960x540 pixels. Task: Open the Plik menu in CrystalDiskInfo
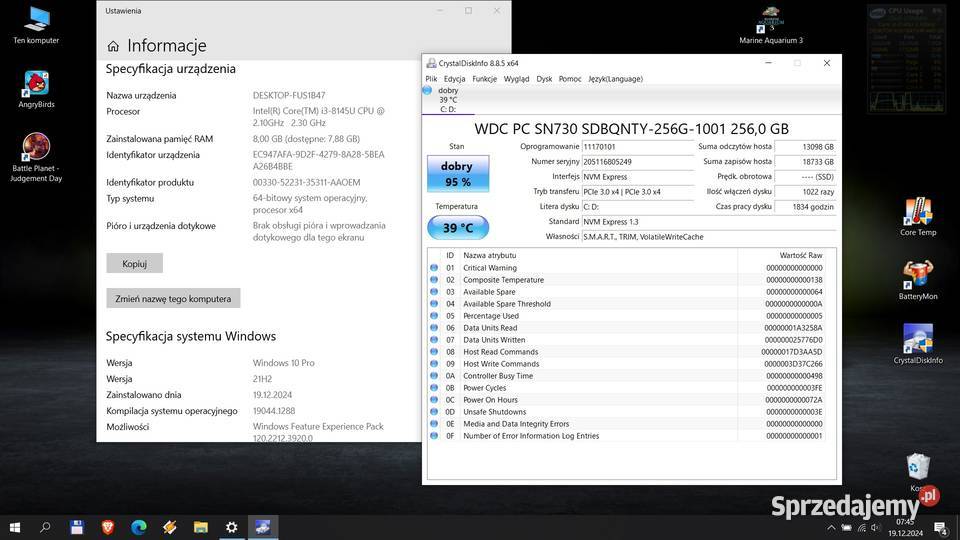coord(431,79)
